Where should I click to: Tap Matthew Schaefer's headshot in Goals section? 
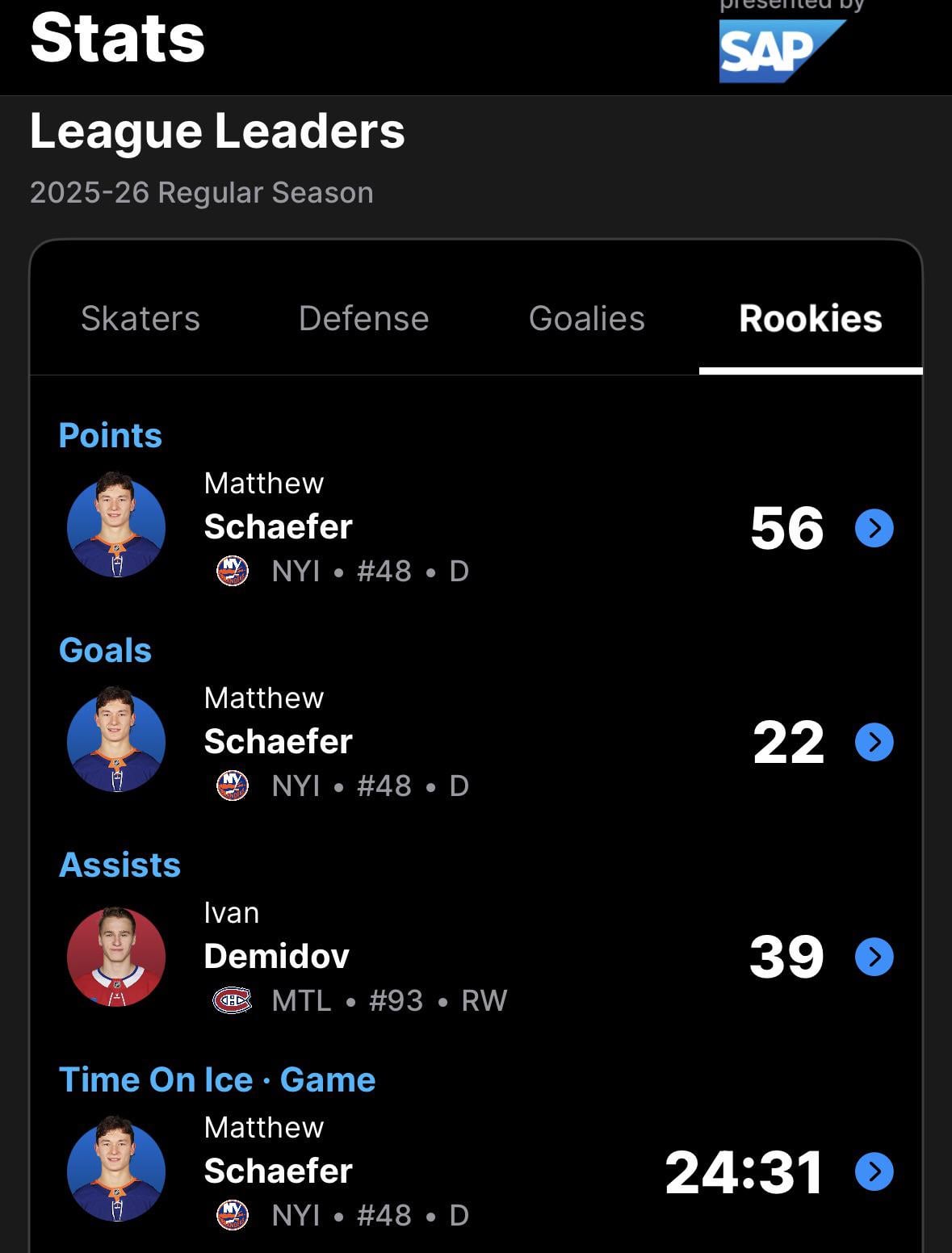click(116, 741)
